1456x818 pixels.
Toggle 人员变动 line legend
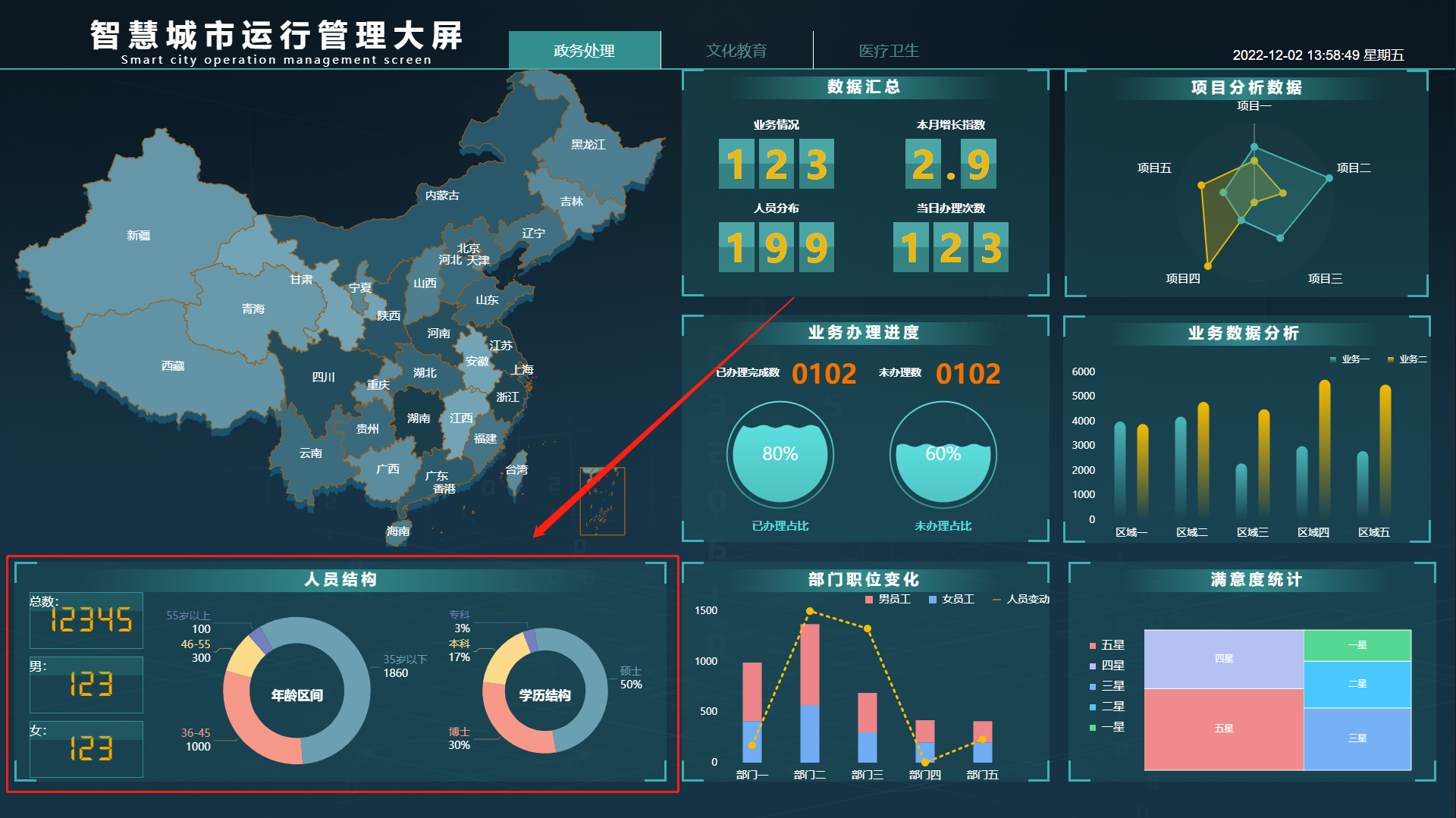click(1021, 599)
